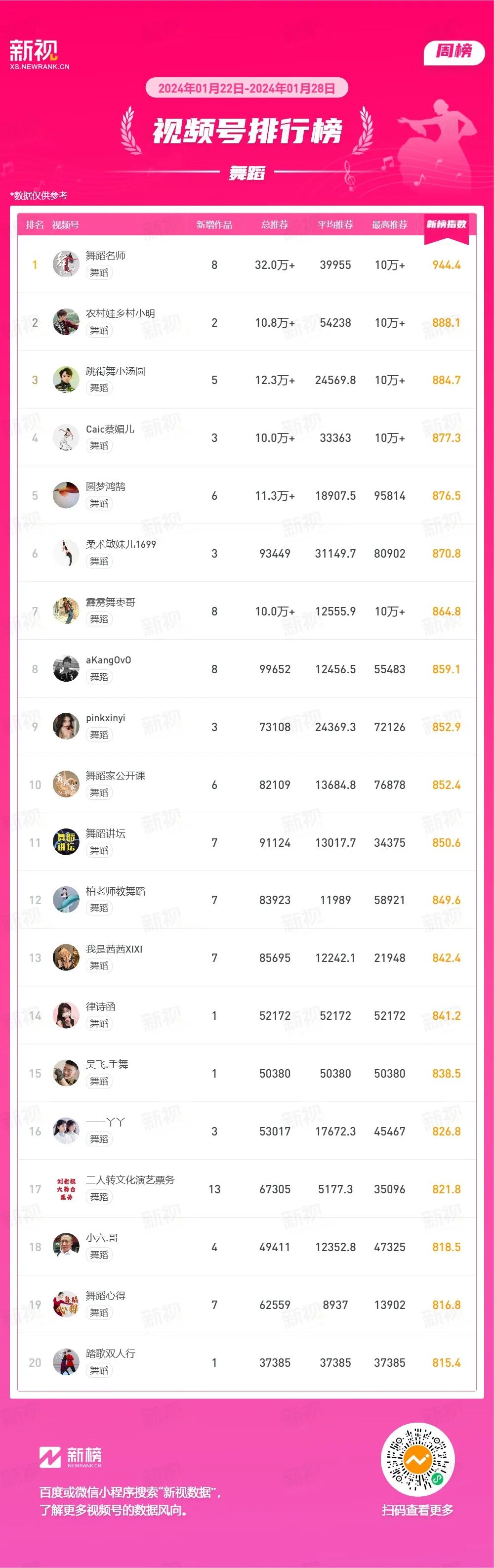Click the 总推荐 column header
The height and width of the screenshot is (1568, 494).
click(274, 224)
